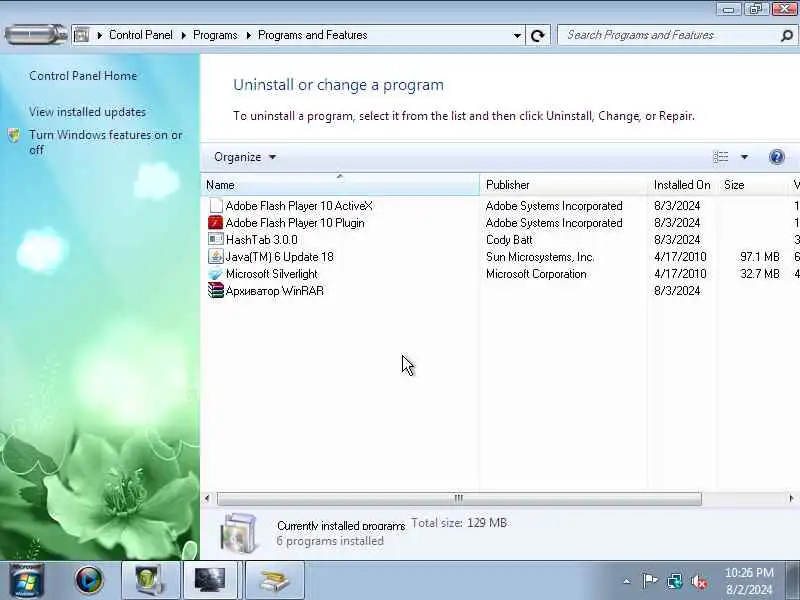Click the search magnifier icon
The image size is (800, 600).
(786, 36)
